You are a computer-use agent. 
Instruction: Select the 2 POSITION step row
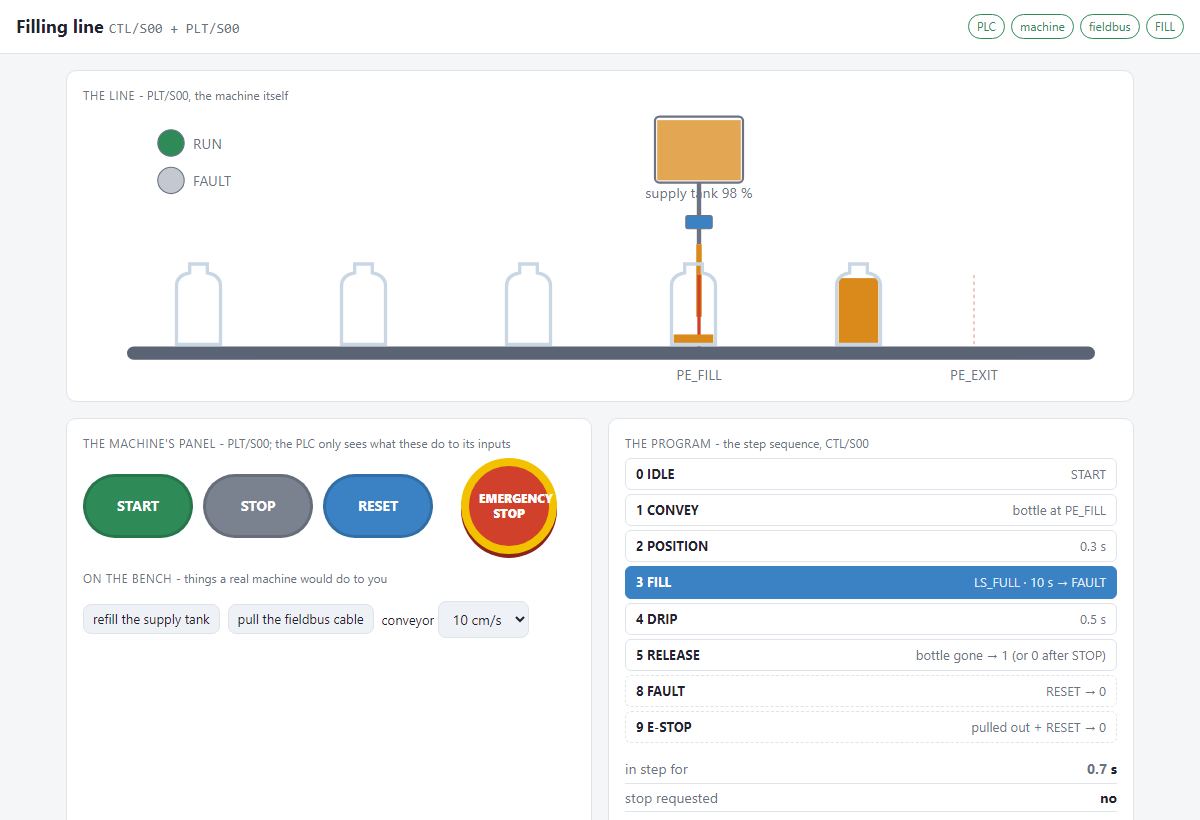point(871,546)
